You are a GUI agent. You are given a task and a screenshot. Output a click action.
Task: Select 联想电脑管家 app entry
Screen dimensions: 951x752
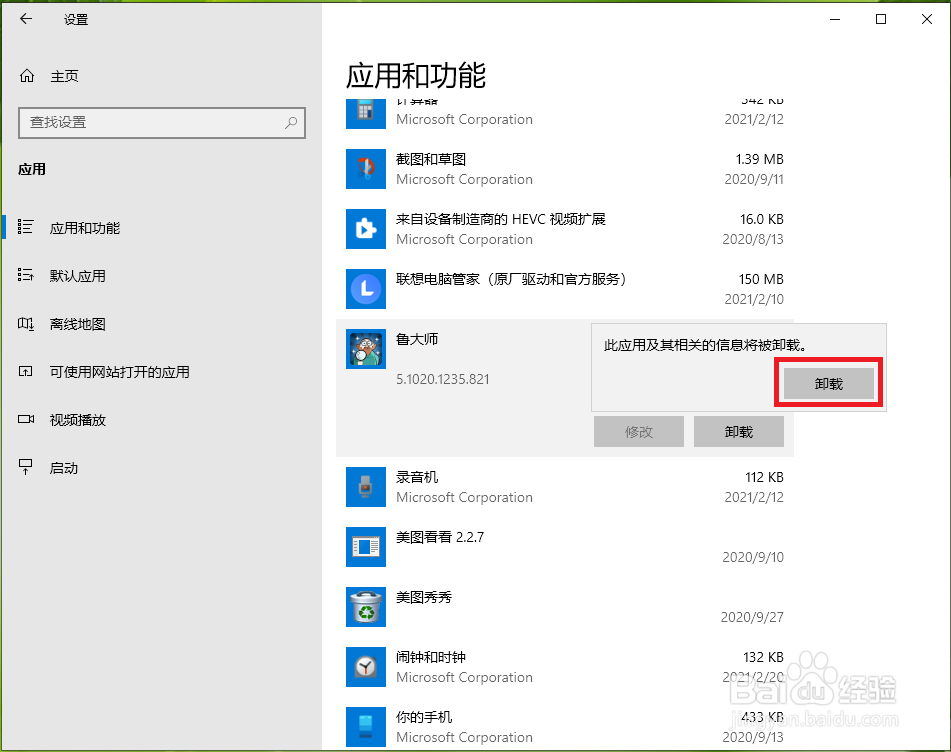coord(565,289)
